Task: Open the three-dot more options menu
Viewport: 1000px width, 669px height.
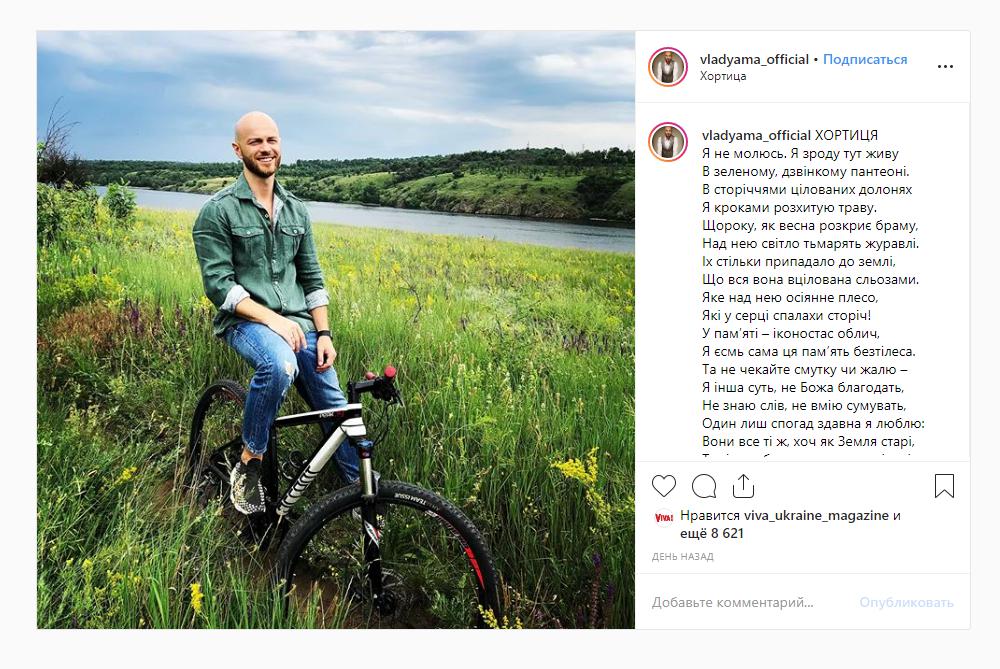Action: tap(945, 66)
